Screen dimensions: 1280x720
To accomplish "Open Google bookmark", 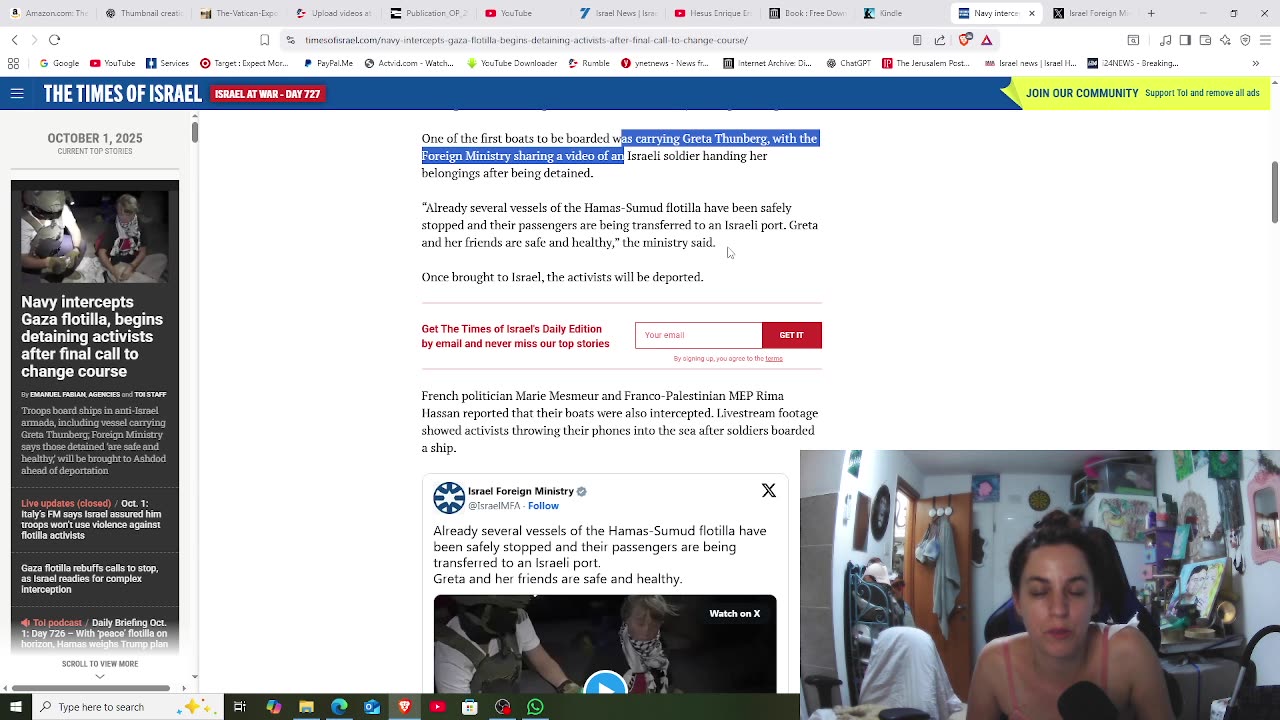I will click(x=59, y=63).
